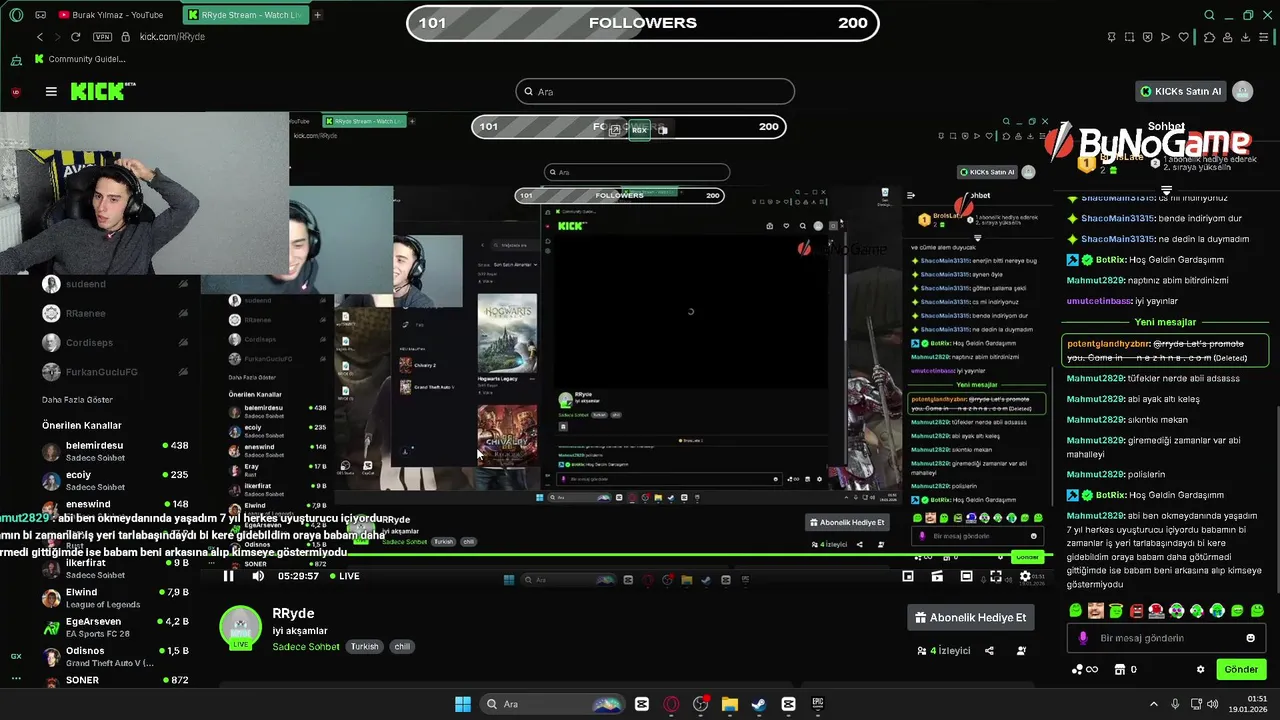Open the Community Guidelines bookmark
The width and height of the screenshot is (1280, 720).
point(80,59)
